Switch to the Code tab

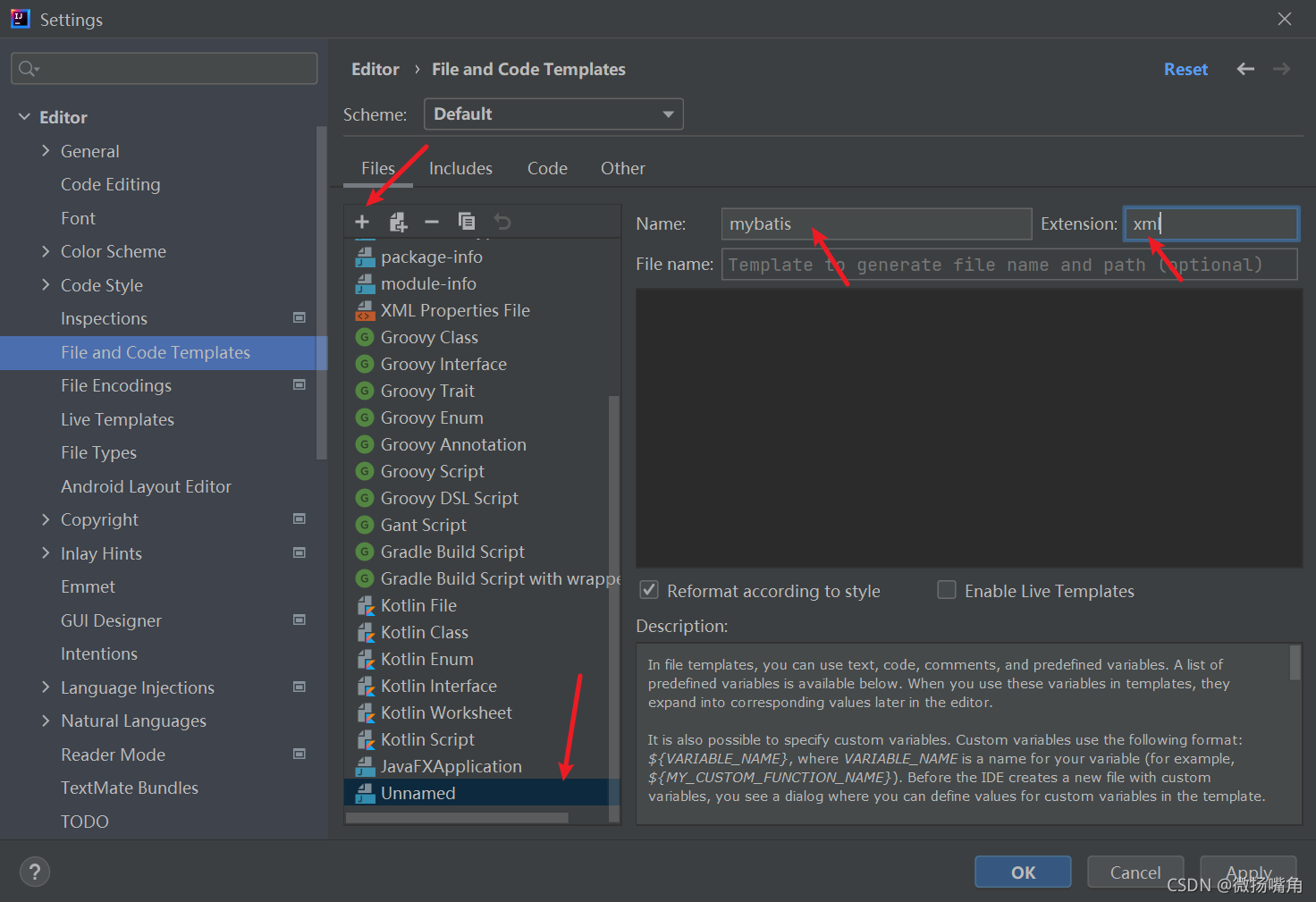click(547, 168)
